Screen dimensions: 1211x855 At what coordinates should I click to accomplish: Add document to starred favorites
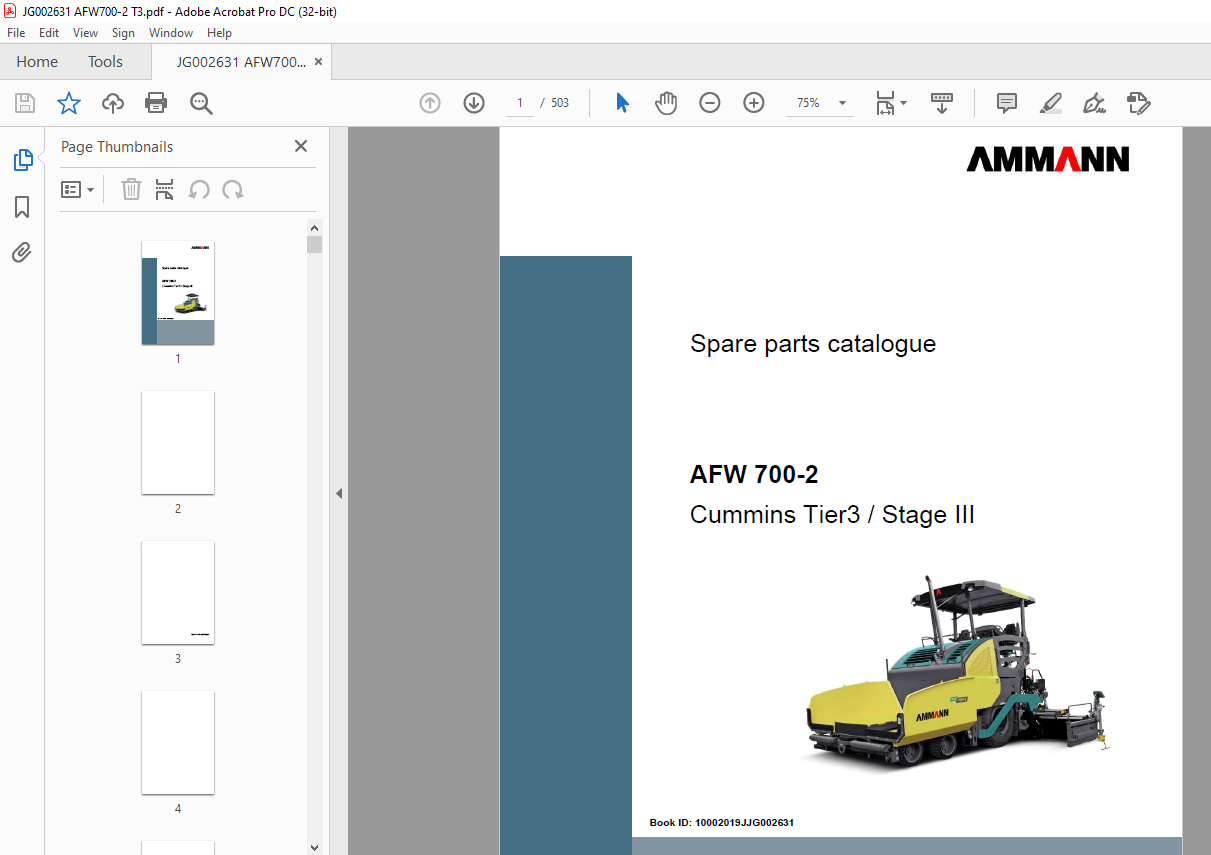point(68,103)
